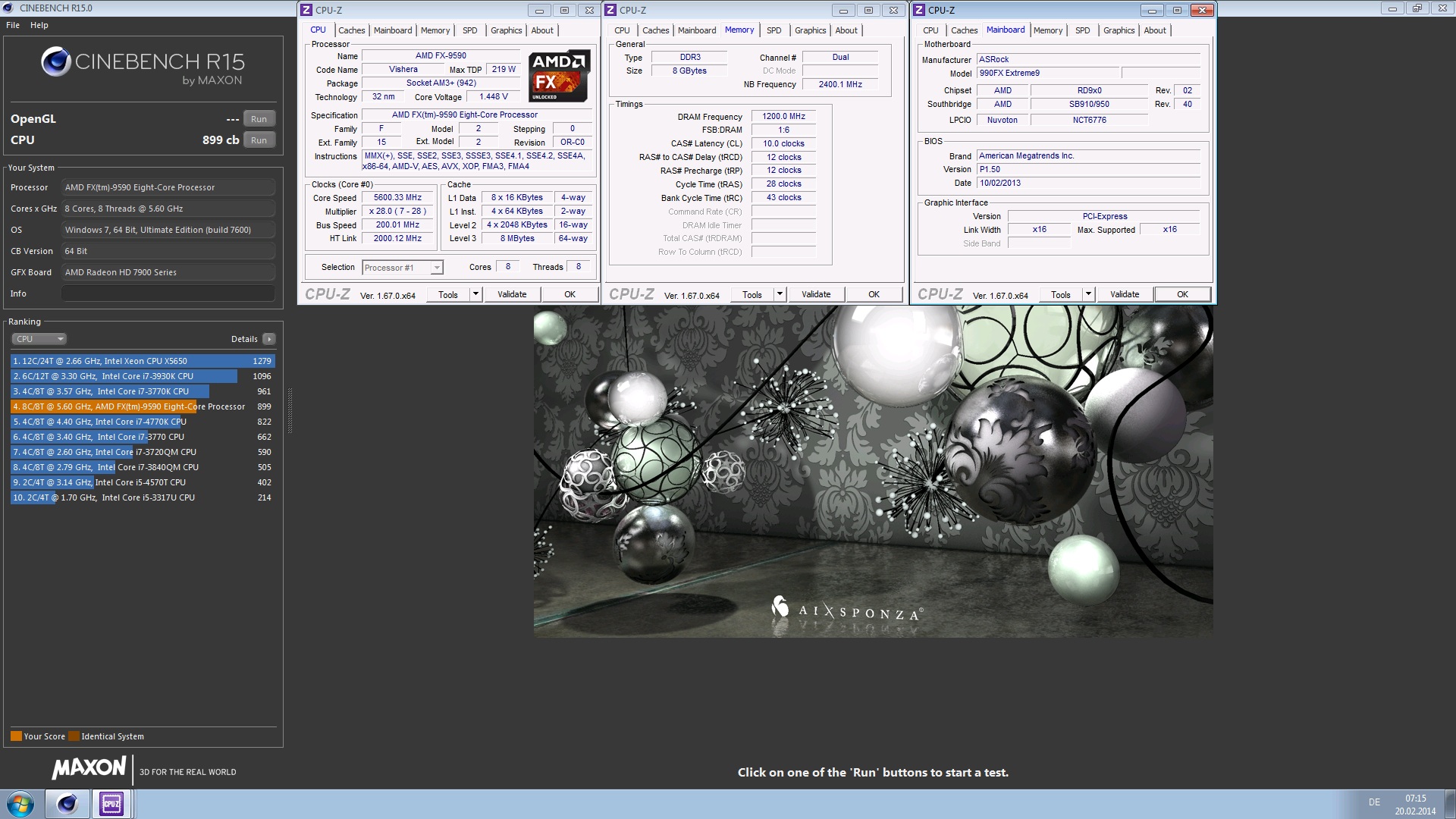Click the DE language indicator in tray

click(1374, 802)
